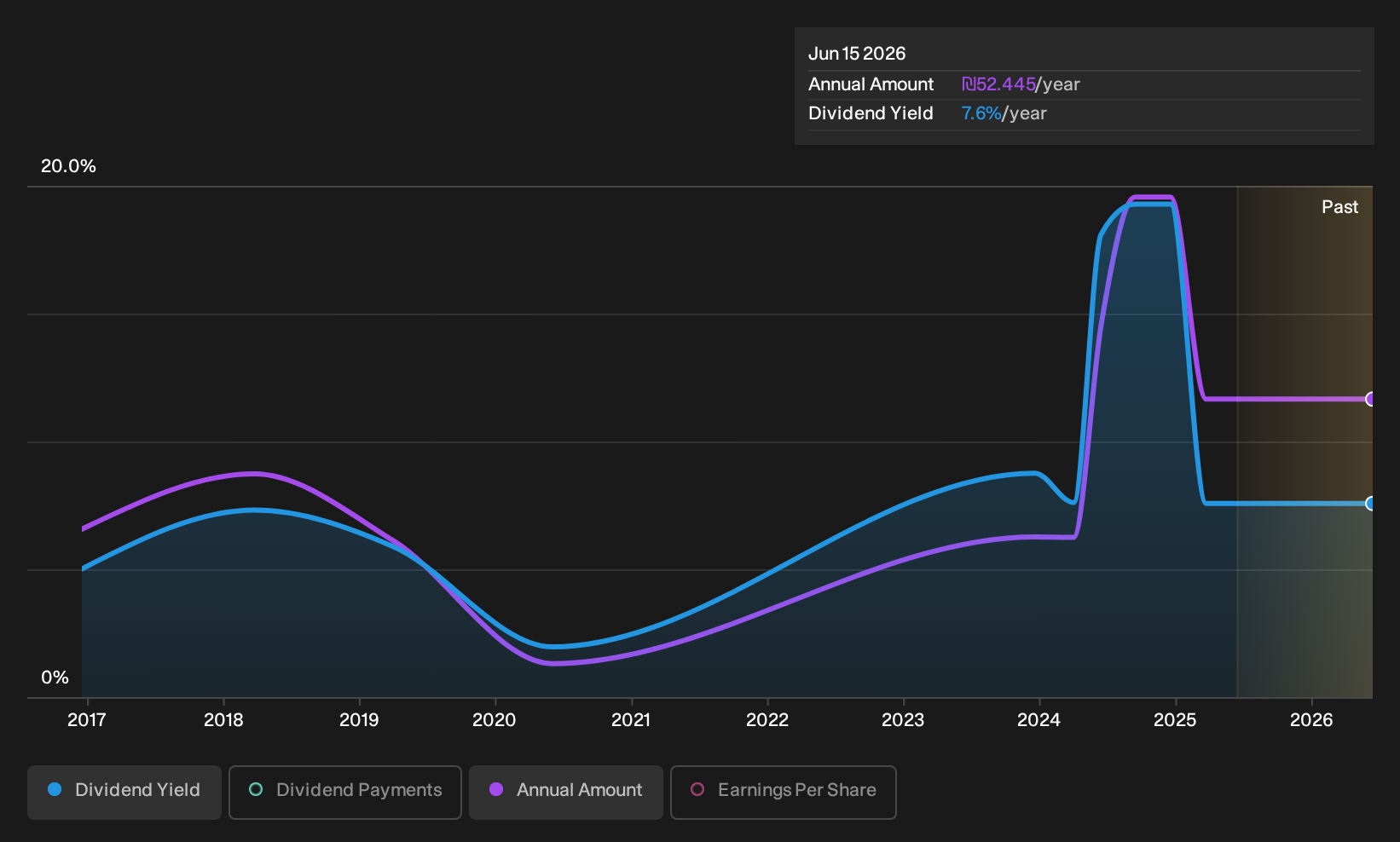Click the 7.6%/year dividend yield value

click(1004, 113)
